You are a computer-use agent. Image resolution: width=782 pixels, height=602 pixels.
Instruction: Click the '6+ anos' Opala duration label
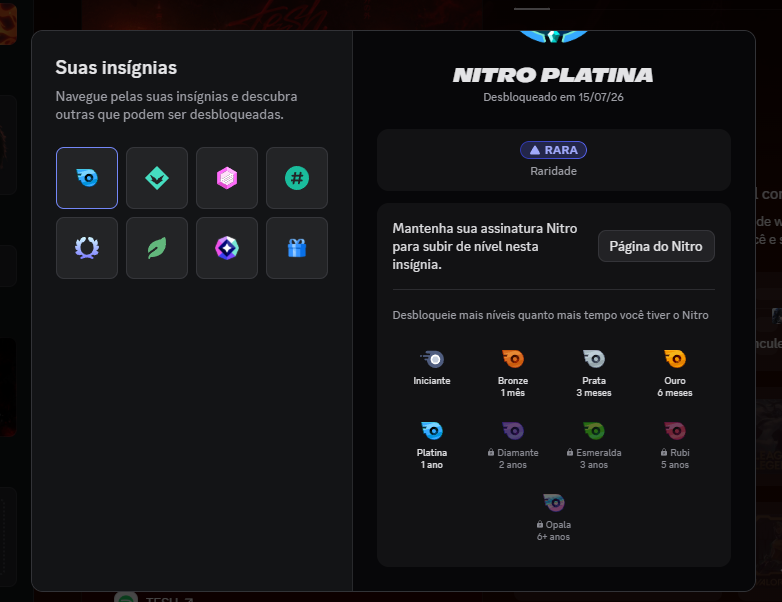tap(554, 537)
